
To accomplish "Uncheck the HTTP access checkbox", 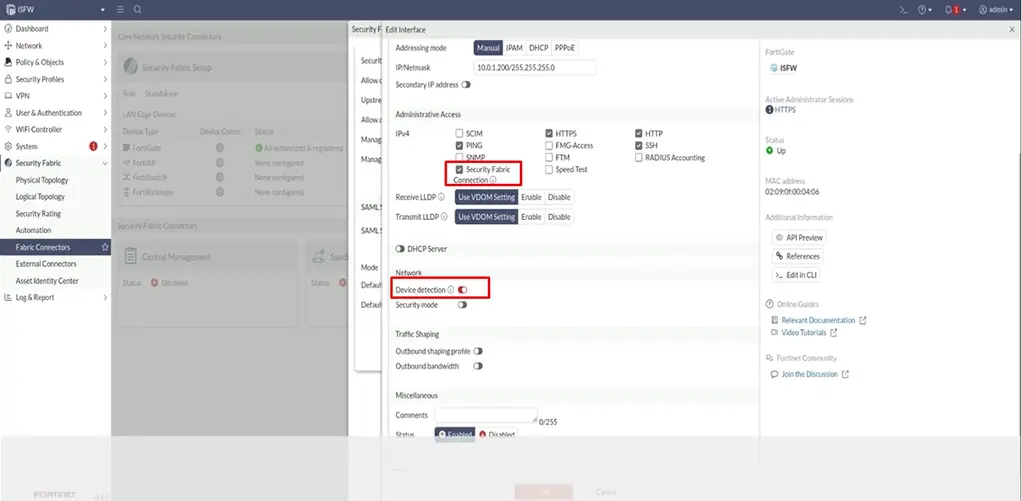I will tap(639, 134).
